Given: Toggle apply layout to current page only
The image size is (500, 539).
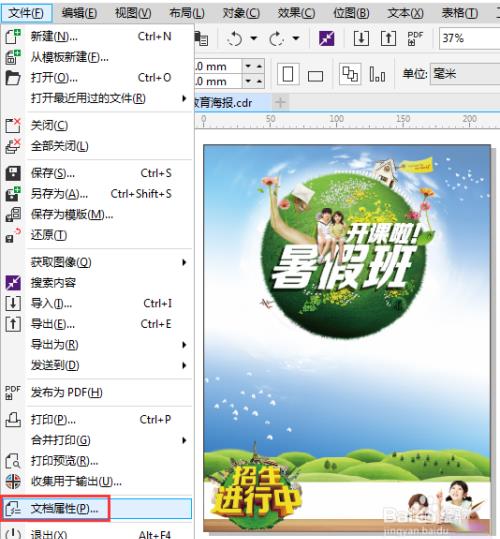Looking at the screenshot, I should point(377,74).
